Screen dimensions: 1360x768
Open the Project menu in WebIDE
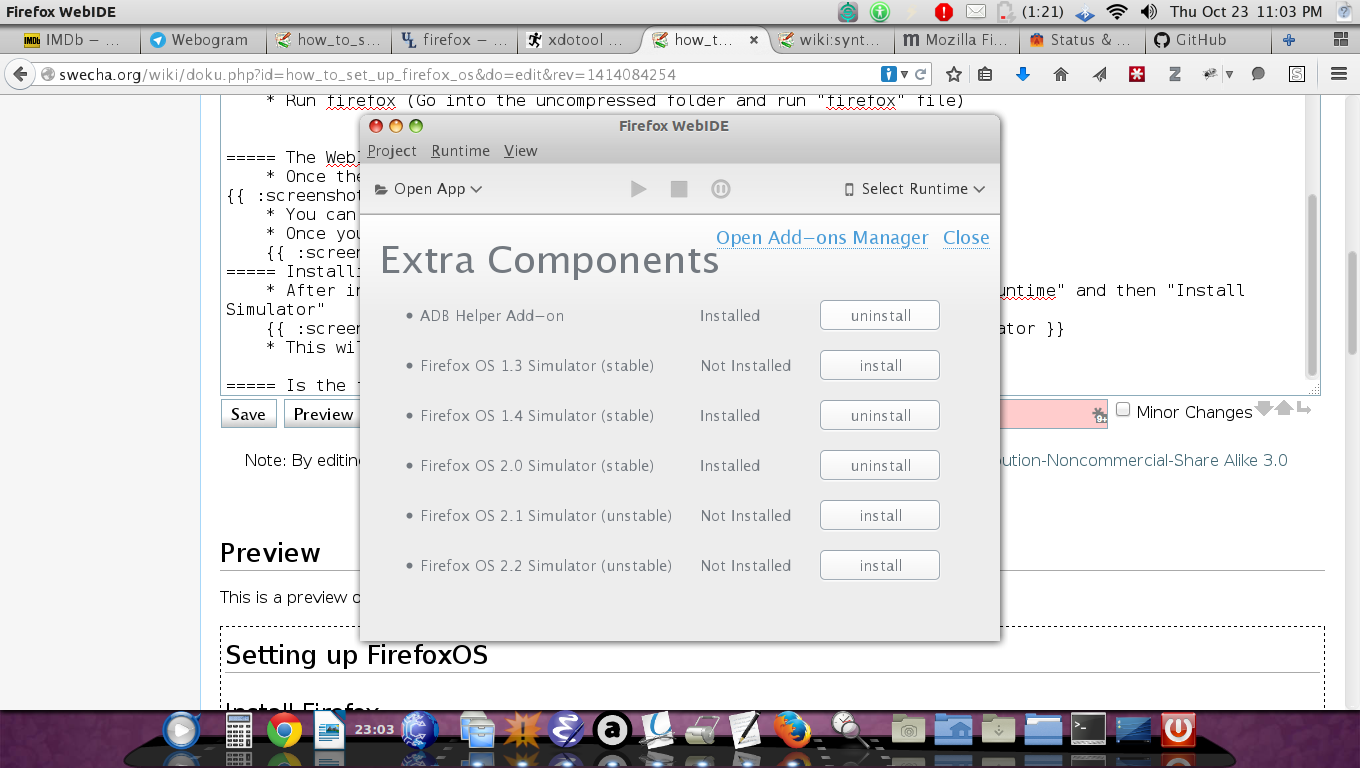coord(392,151)
